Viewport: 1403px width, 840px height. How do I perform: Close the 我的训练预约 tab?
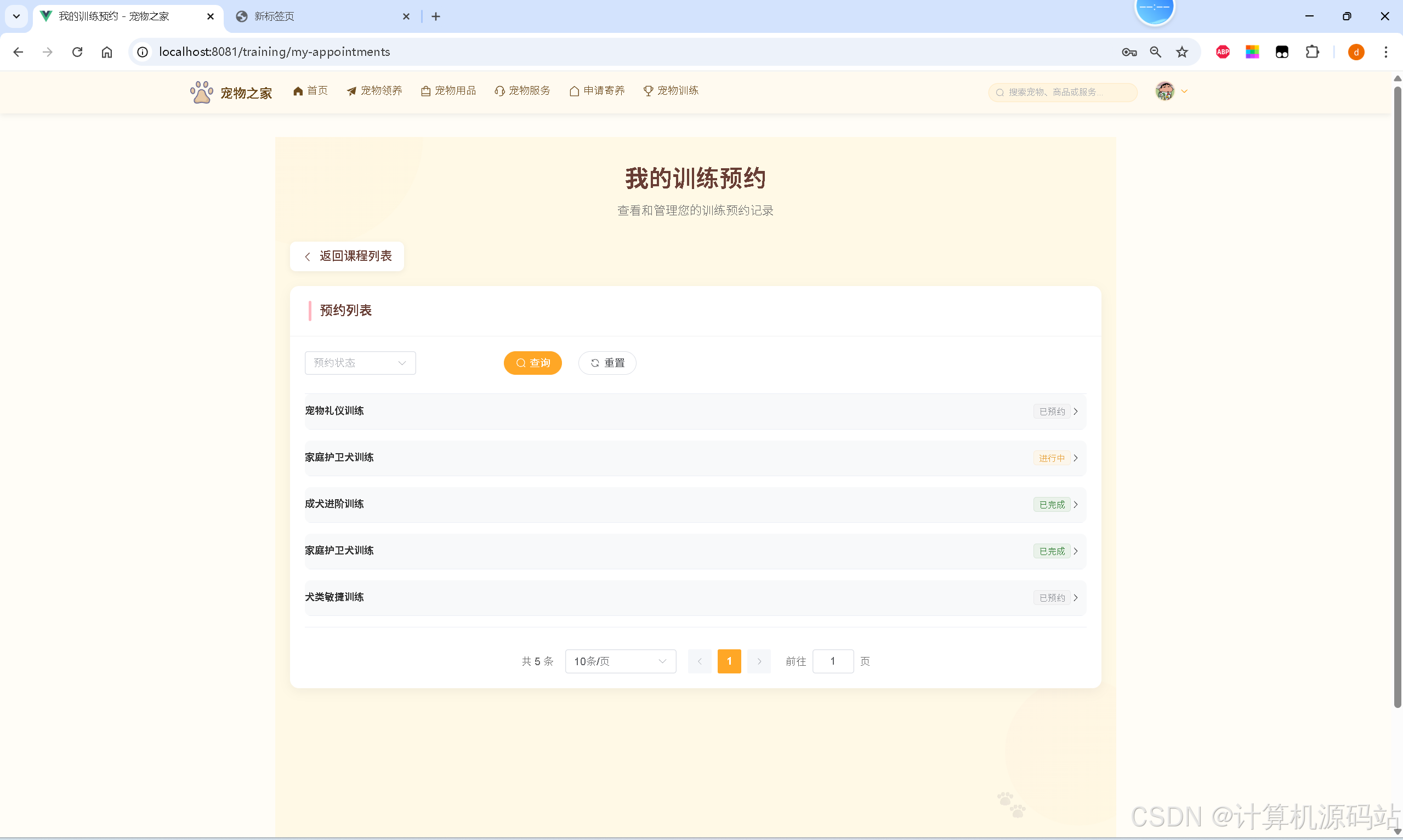[x=211, y=16]
